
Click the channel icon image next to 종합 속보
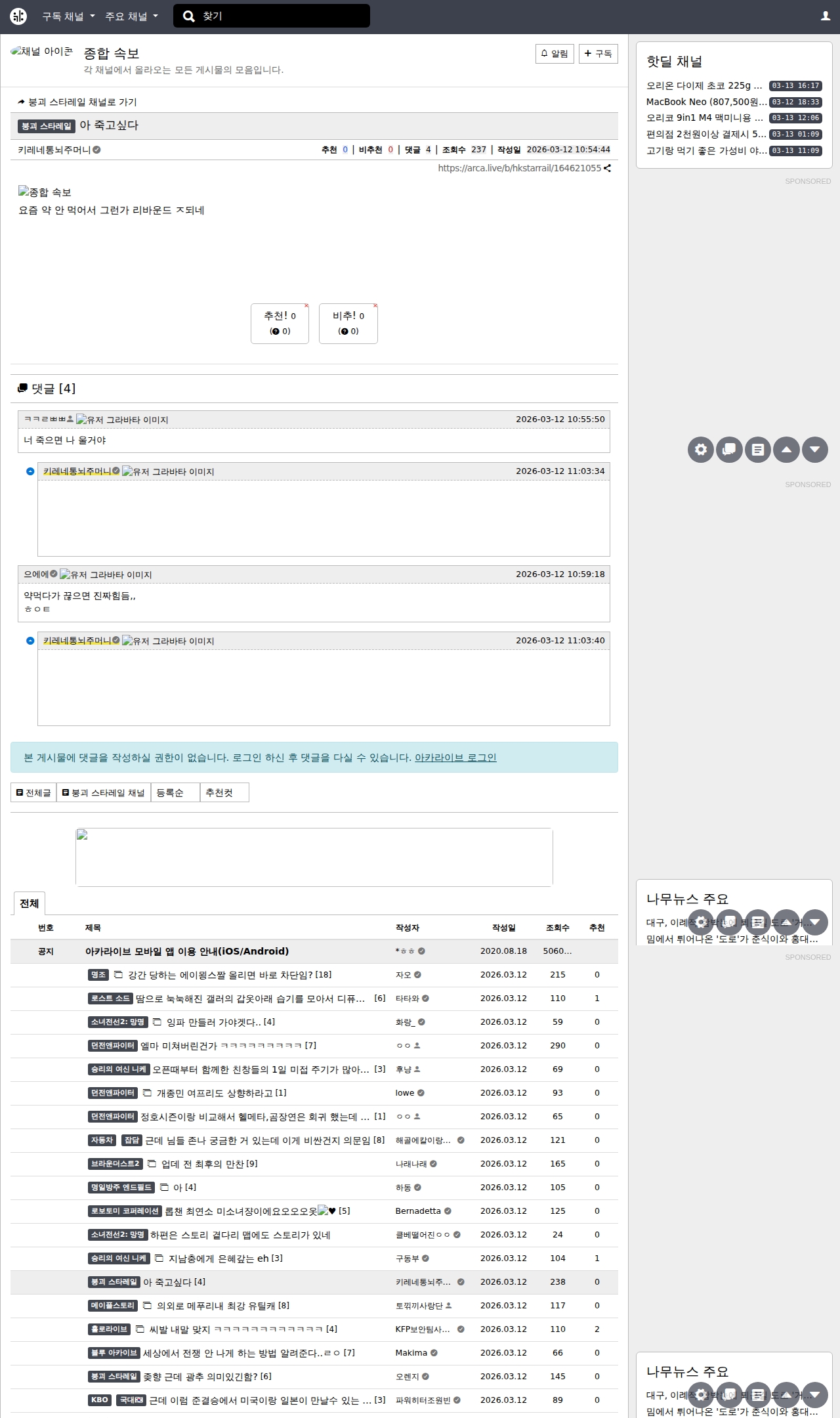(41, 52)
